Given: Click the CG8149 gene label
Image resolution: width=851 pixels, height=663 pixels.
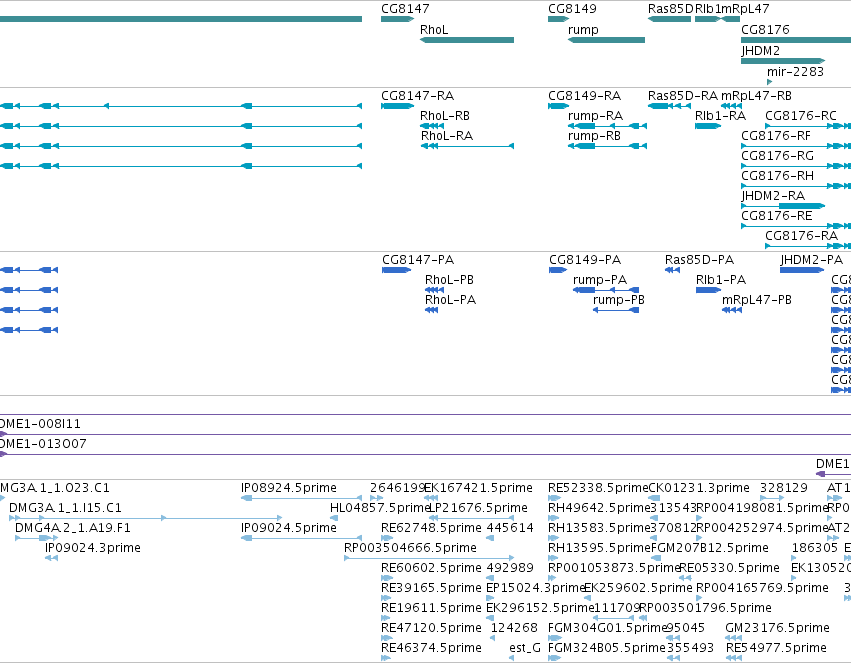Looking at the screenshot, I should point(572,9).
